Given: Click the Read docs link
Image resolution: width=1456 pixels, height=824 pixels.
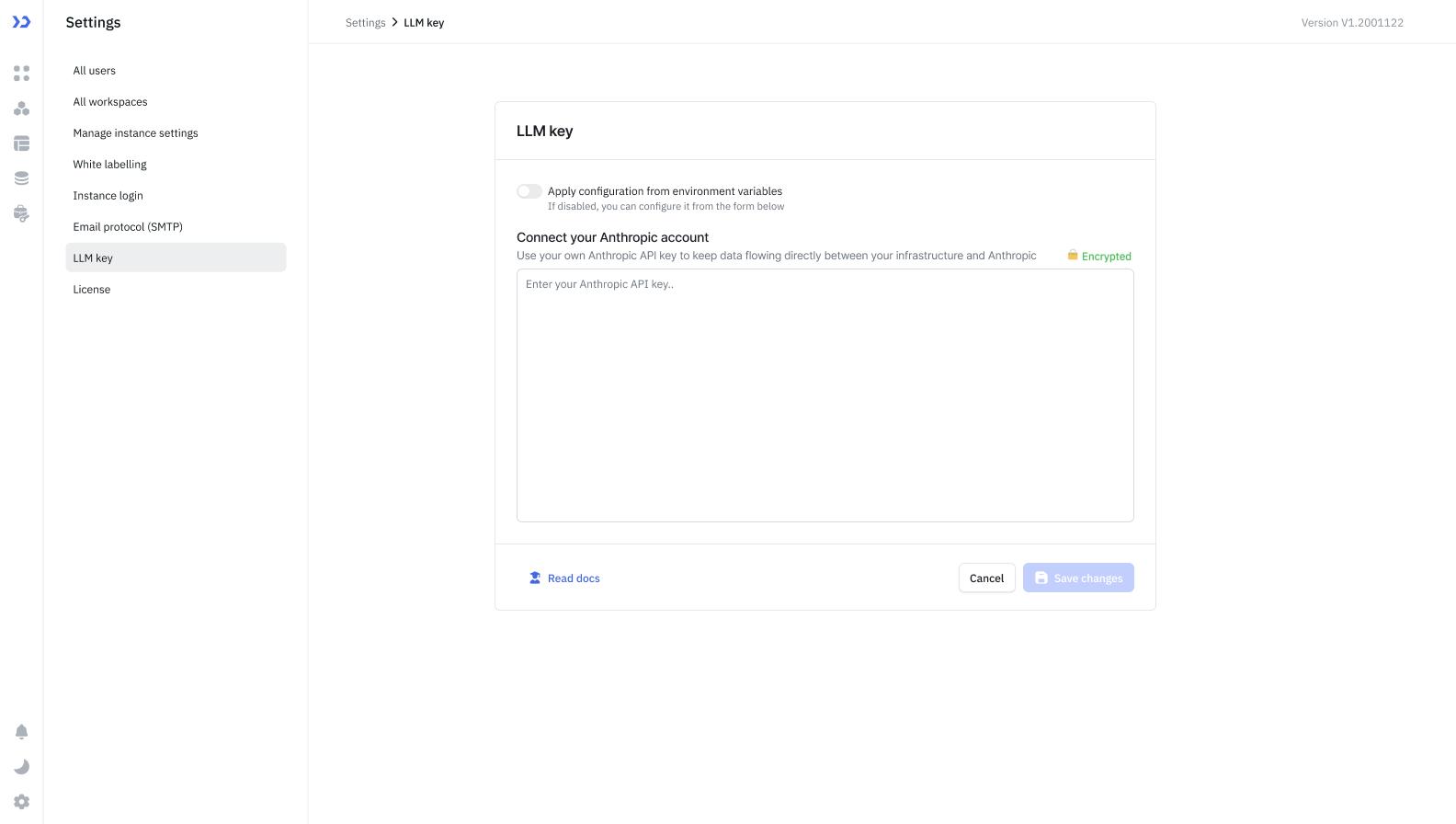Looking at the screenshot, I should coord(573,578).
